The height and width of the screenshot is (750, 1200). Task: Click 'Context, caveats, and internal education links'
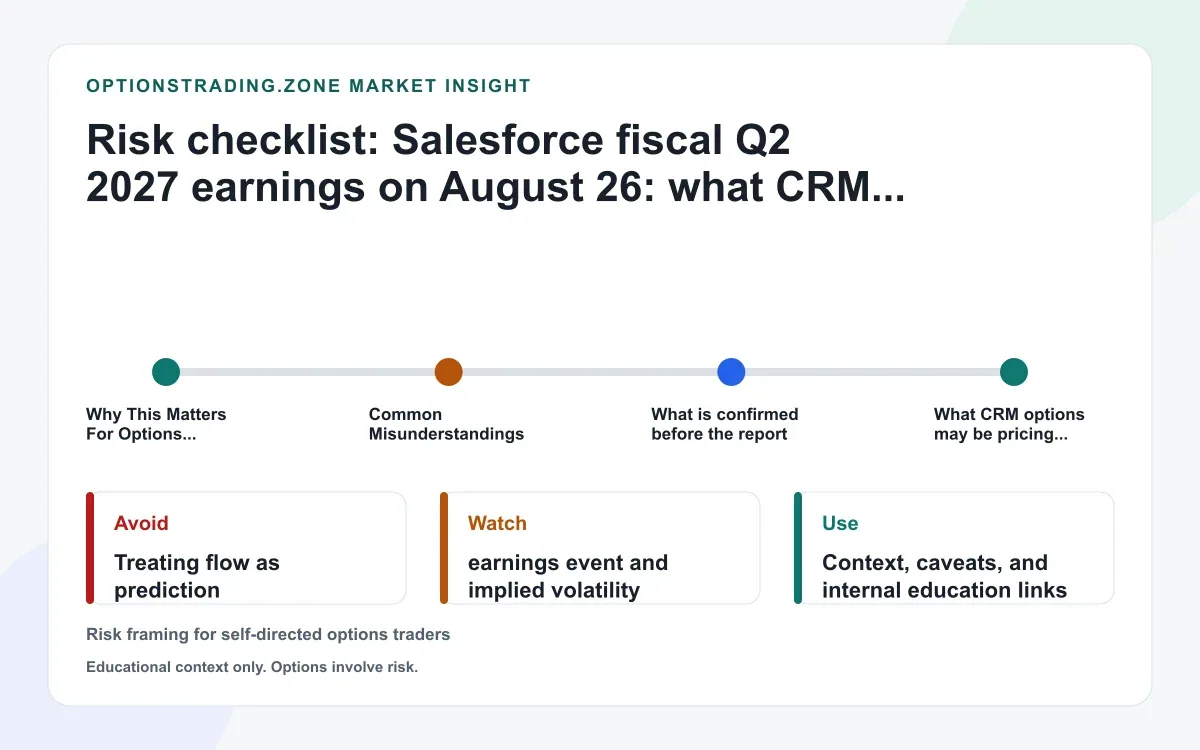click(945, 576)
